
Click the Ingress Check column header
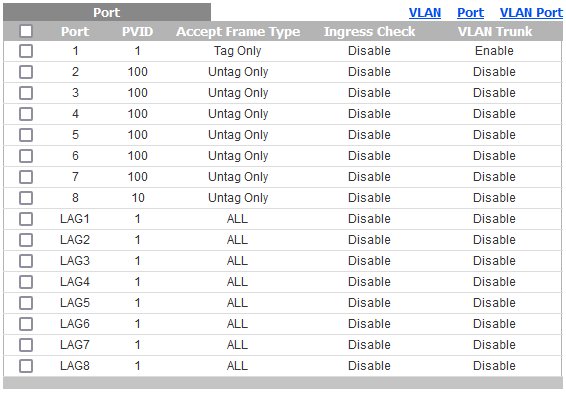[369, 31]
